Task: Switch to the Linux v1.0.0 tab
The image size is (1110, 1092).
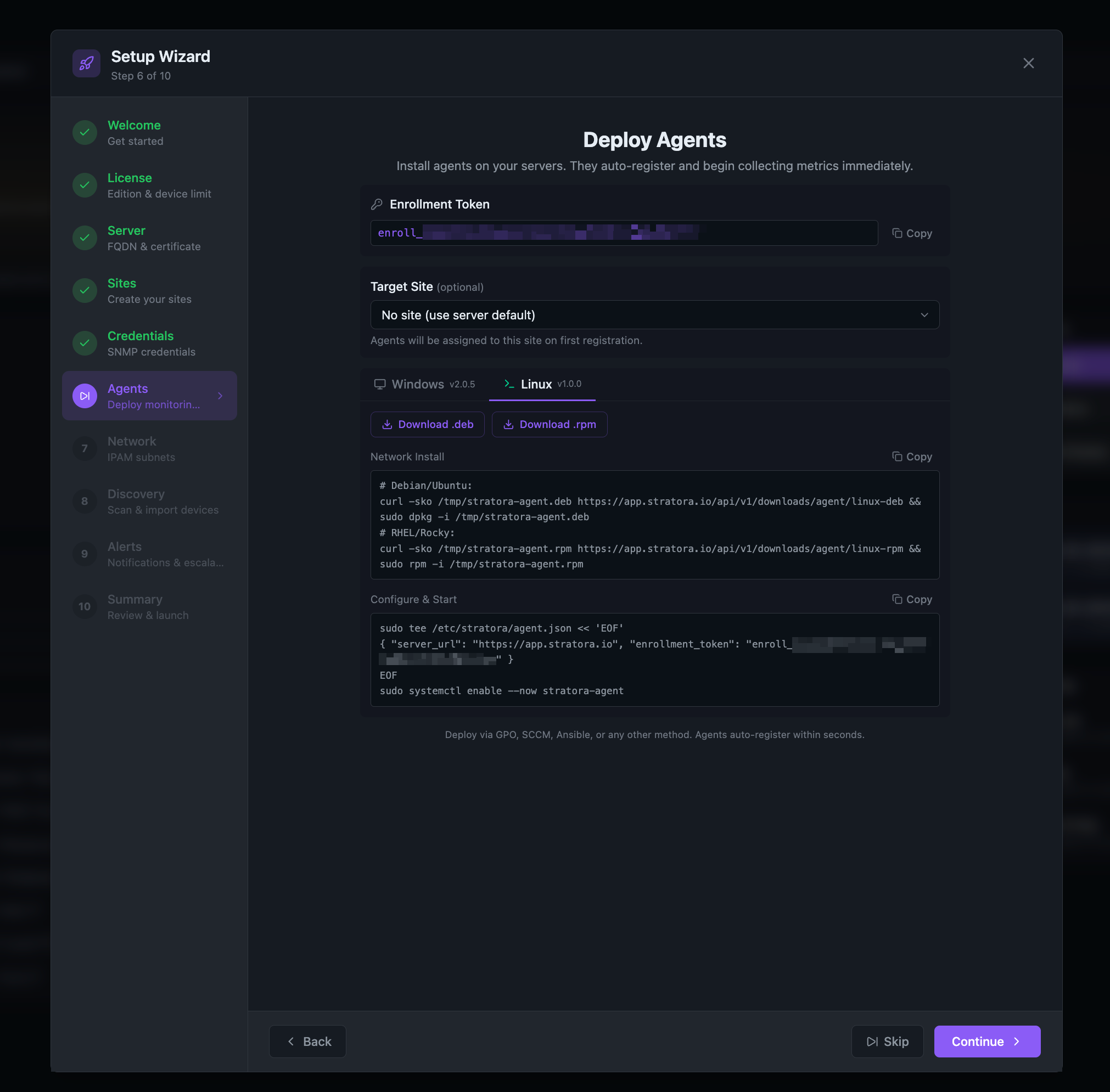Action: coord(542,384)
